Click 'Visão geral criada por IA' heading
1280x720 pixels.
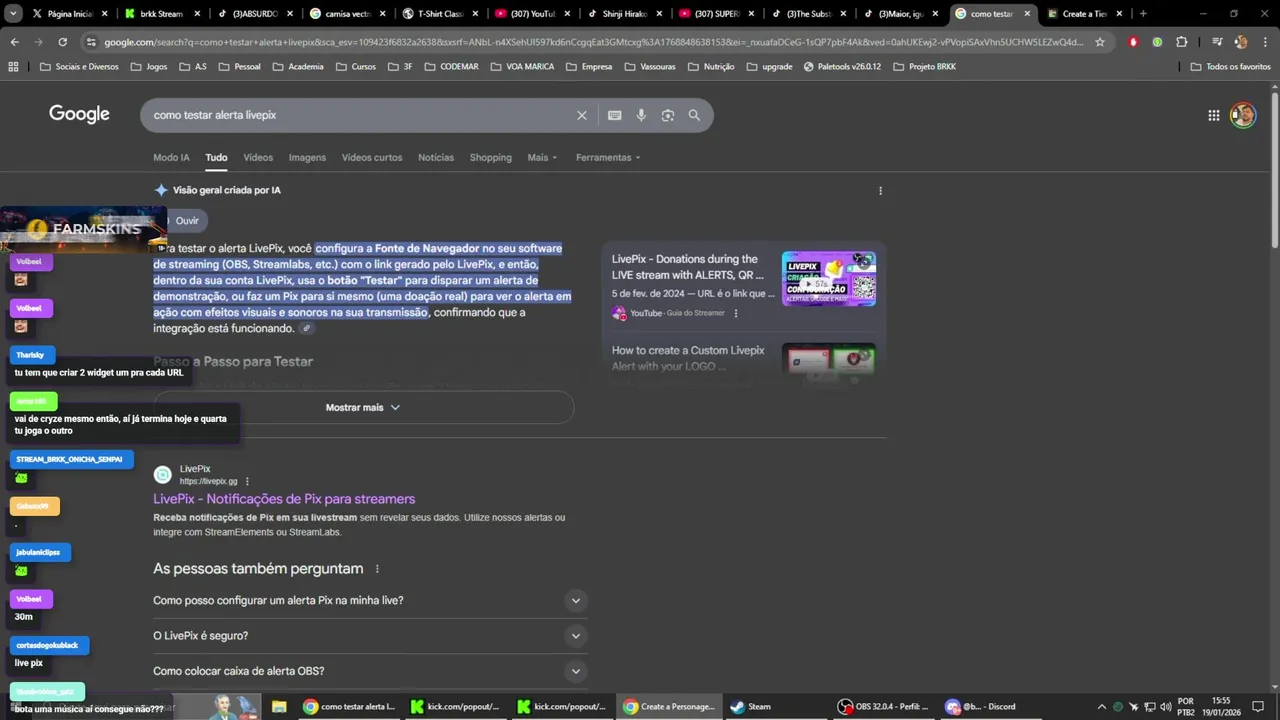[x=226, y=190]
